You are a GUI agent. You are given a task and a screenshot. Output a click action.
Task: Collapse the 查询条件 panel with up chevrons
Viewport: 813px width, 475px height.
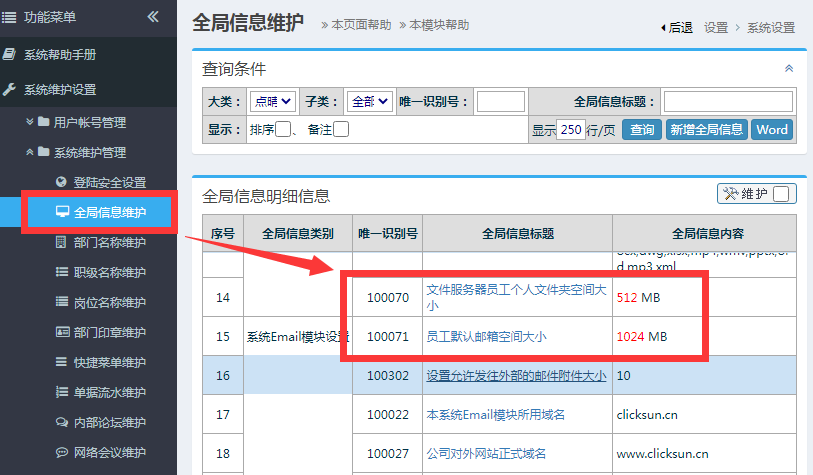789,68
